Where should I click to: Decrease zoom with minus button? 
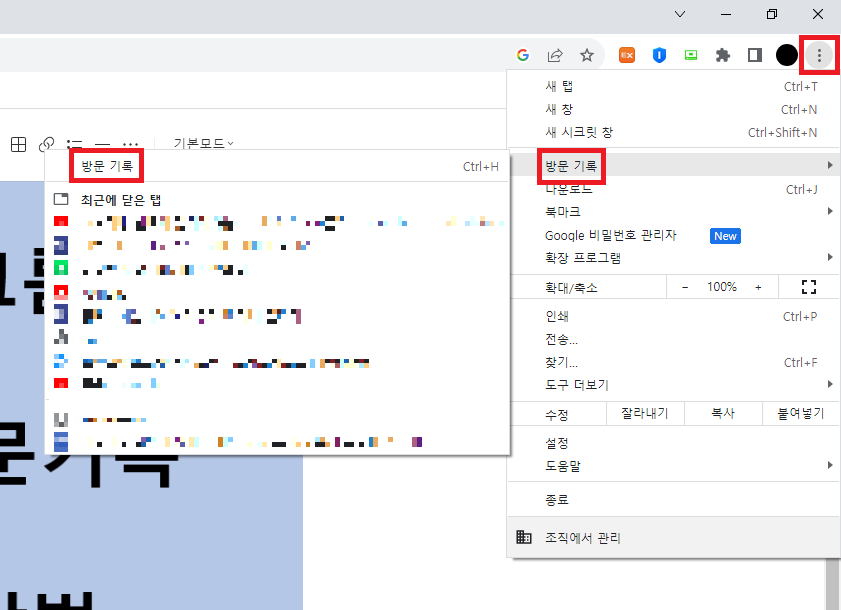[685, 288]
